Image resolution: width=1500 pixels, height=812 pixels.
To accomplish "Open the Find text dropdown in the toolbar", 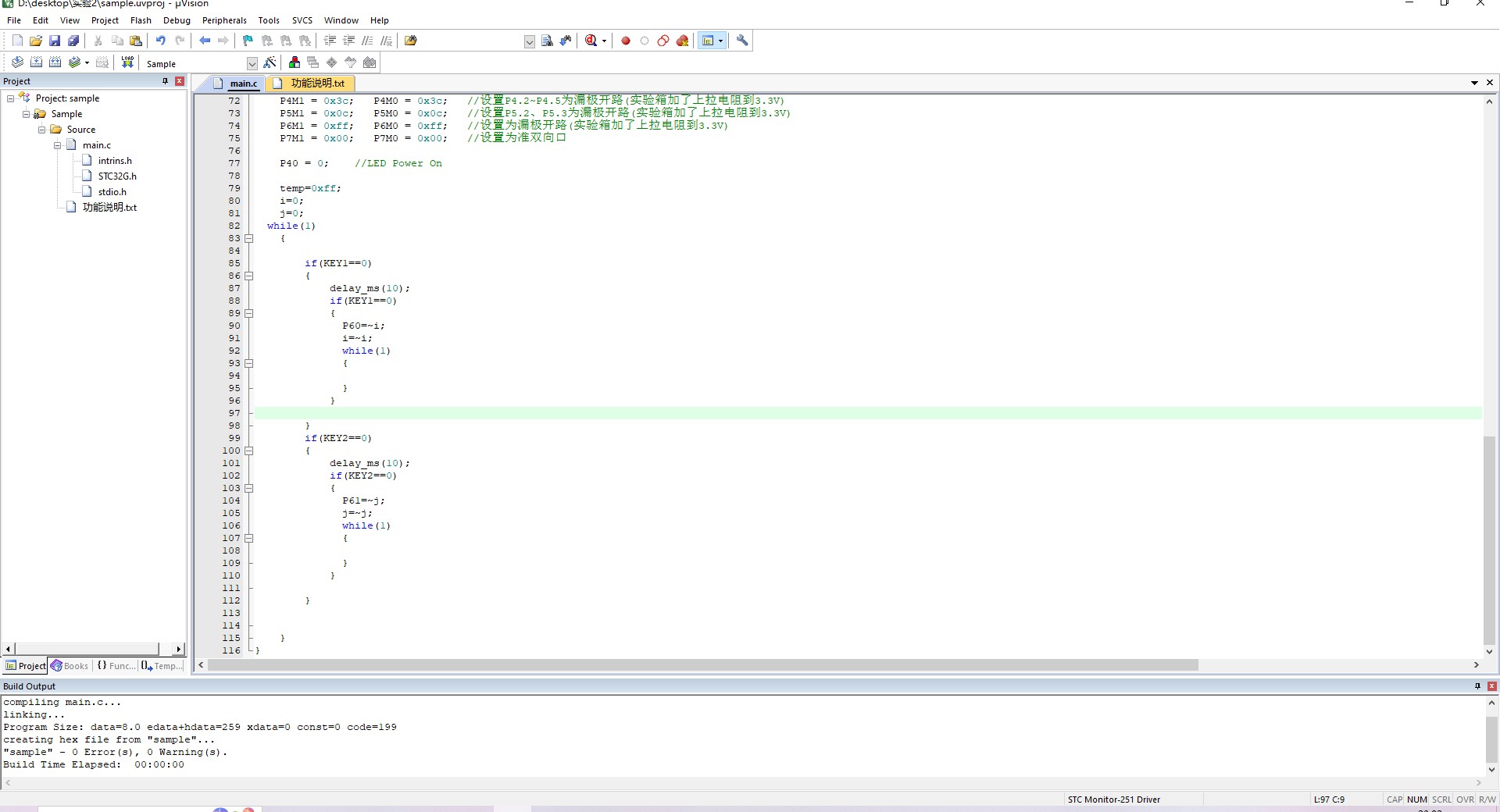I will coord(529,41).
